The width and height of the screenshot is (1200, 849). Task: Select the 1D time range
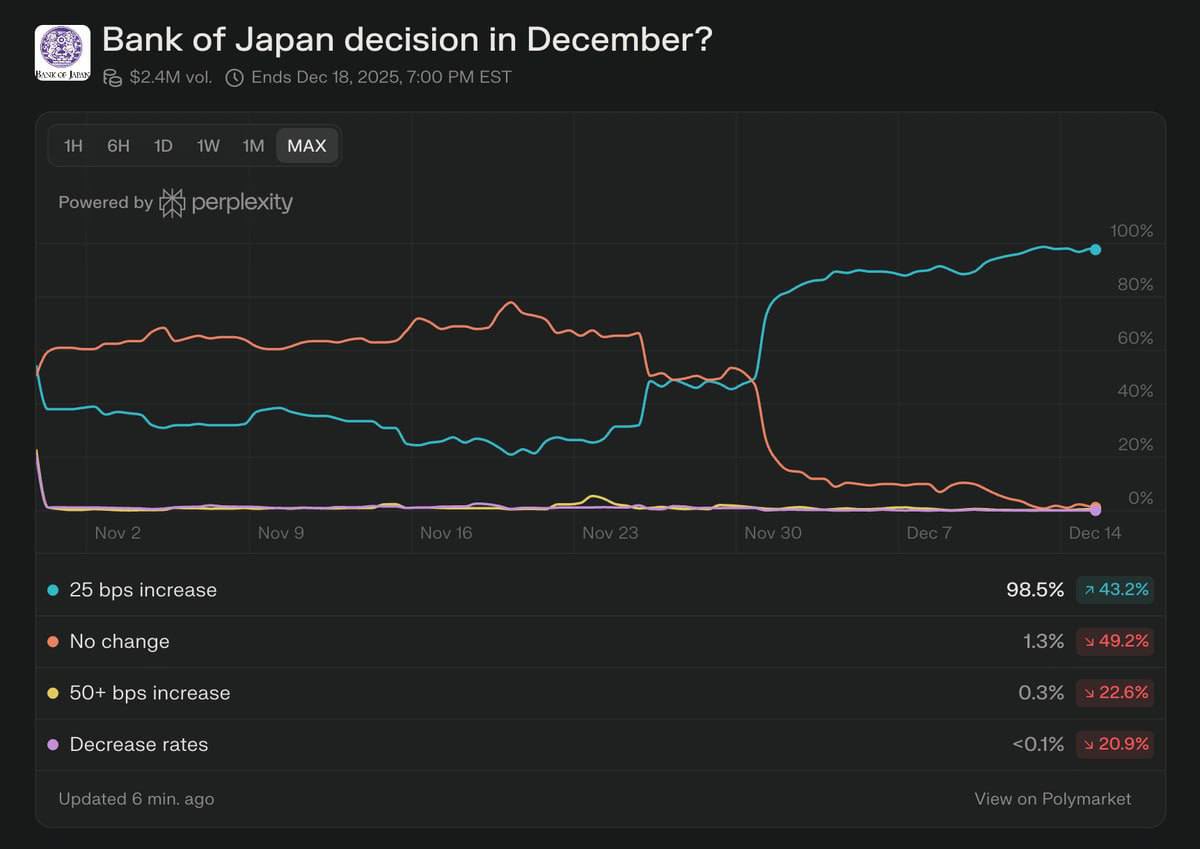pos(162,146)
